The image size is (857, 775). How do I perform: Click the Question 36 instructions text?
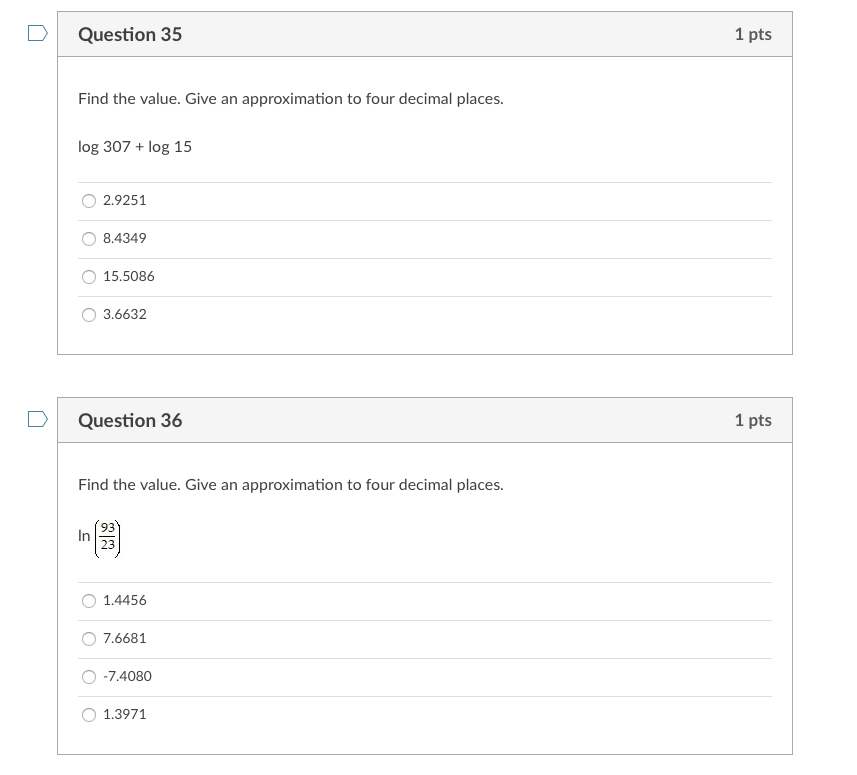click(x=290, y=484)
